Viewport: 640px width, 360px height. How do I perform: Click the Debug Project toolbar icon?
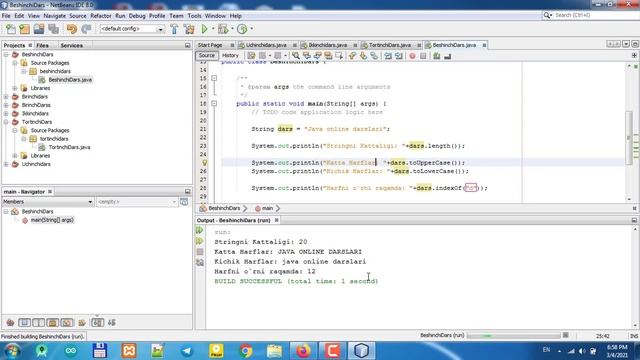(x=223, y=29)
